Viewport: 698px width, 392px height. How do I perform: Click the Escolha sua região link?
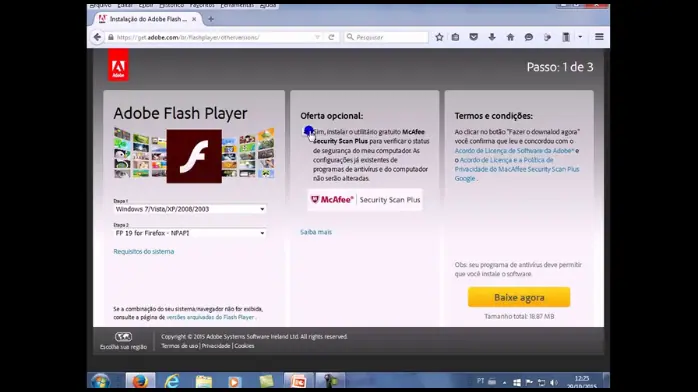(x=123, y=347)
